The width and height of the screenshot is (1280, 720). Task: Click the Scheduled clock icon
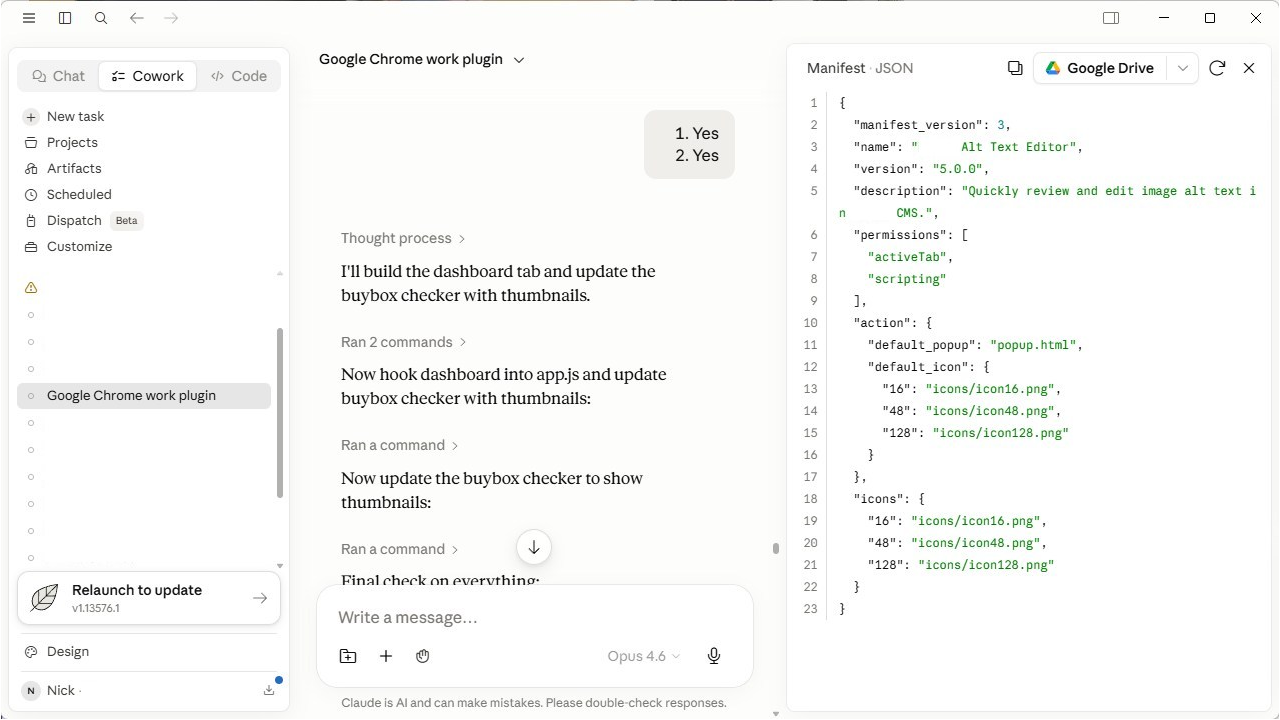[31, 194]
